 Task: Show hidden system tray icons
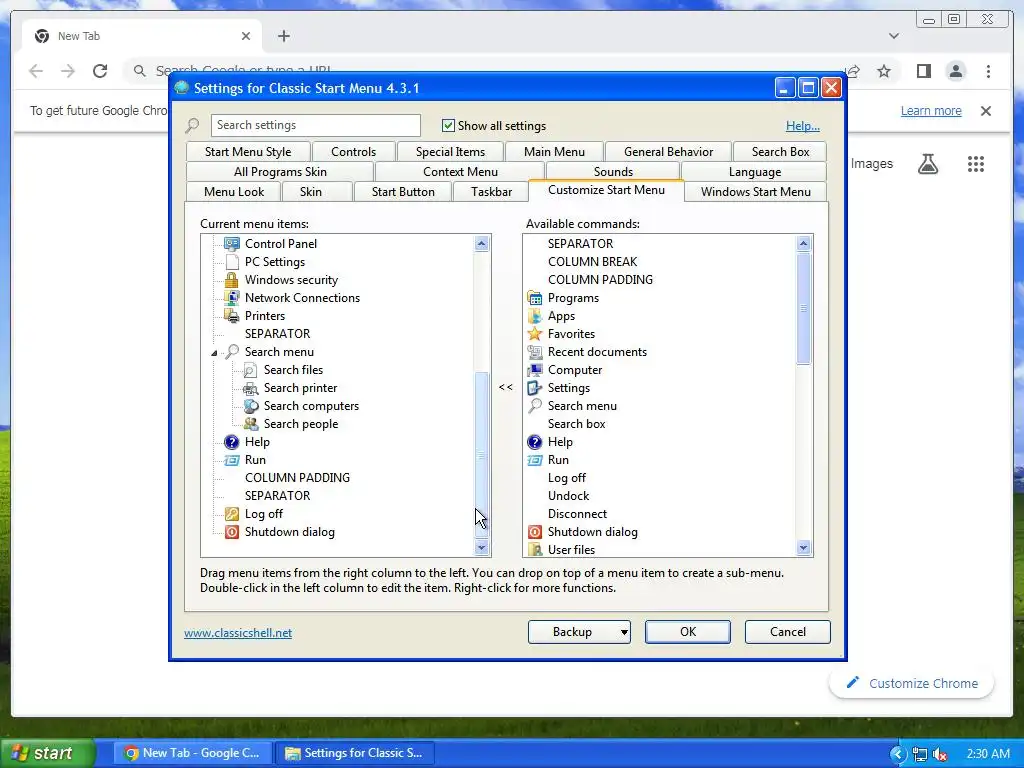tap(897, 754)
